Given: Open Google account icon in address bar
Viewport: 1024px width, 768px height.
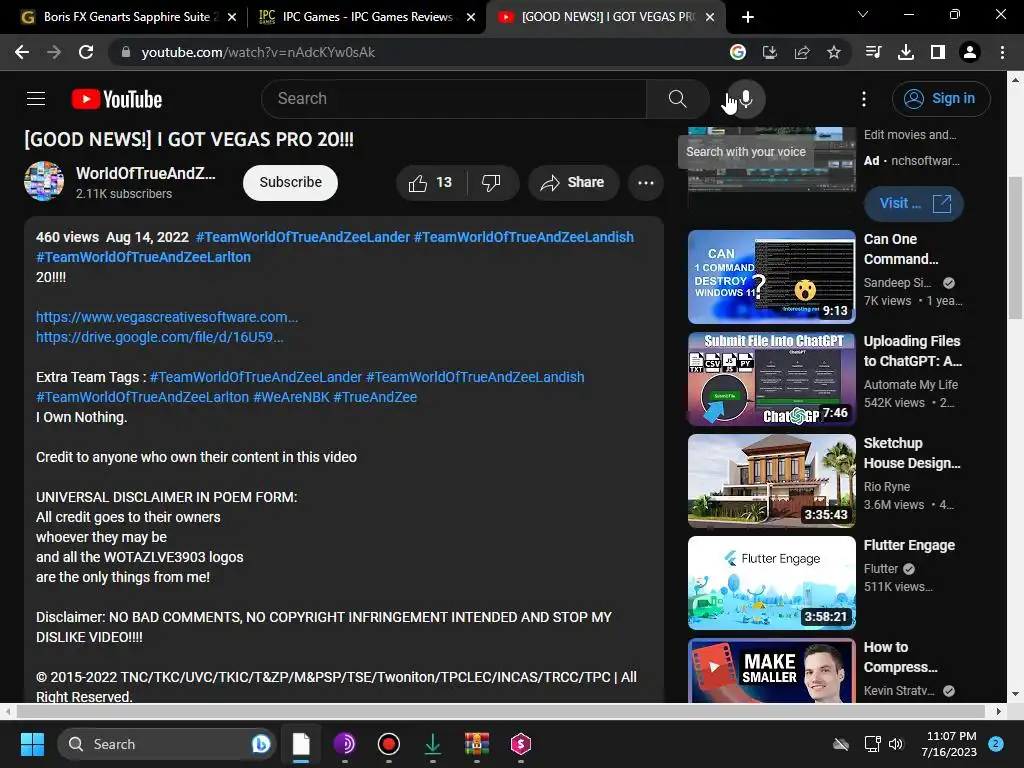Looking at the screenshot, I should [x=737, y=52].
